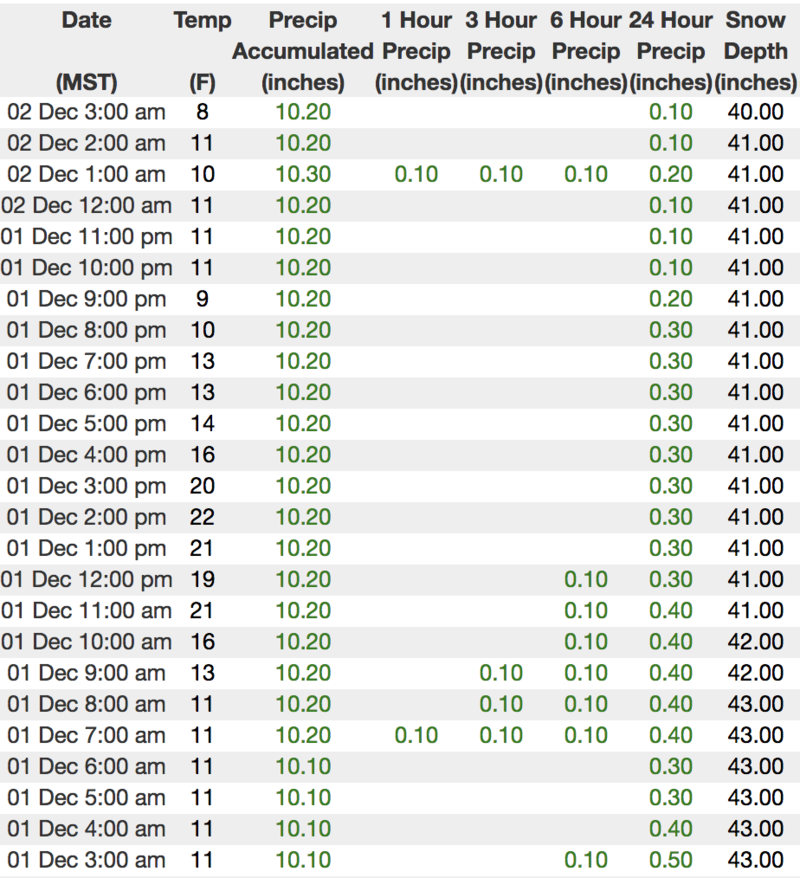Click the temperature 22 cell
Screen dimensions: 800x878
(202, 517)
